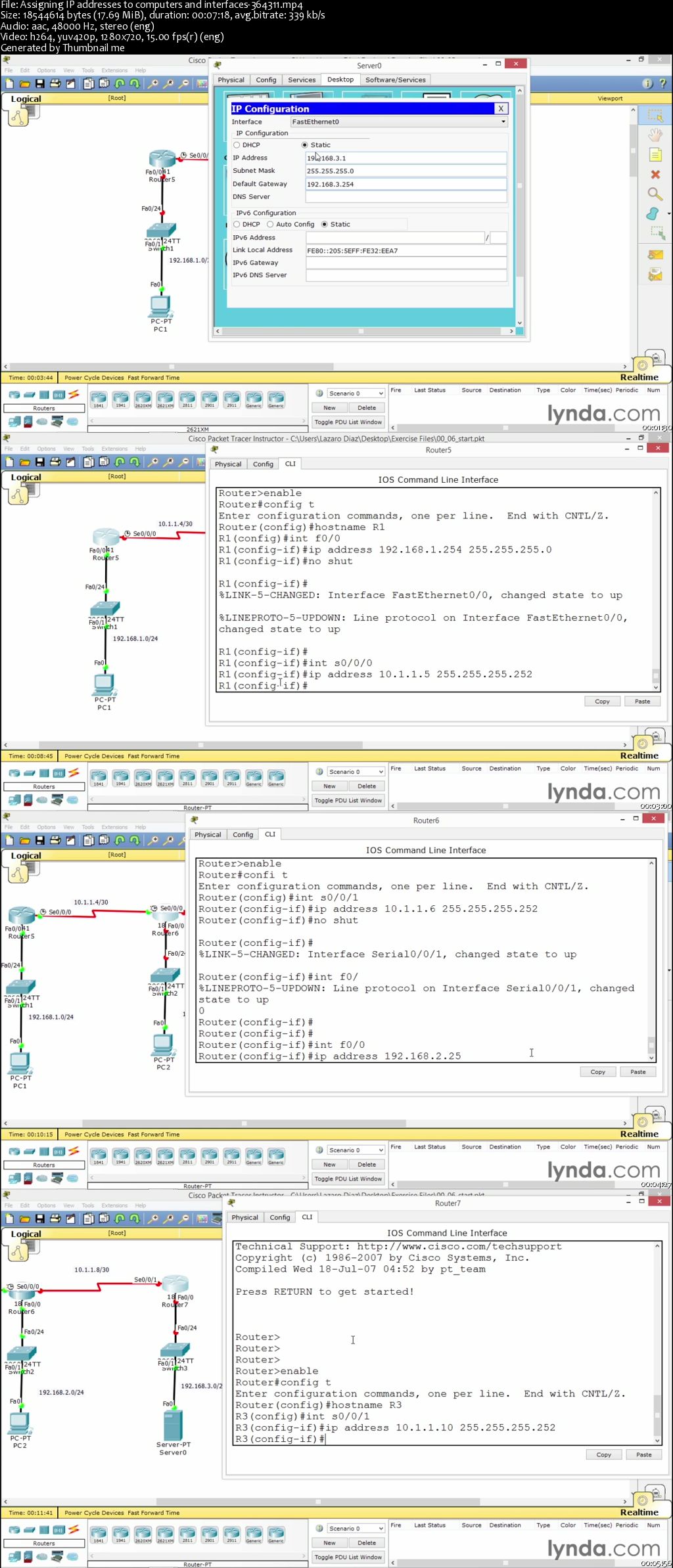Open the Scenario 0 dropdown in the Router7 frame
Viewport: 673px width, 1568px height.
(x=355, y=1529)
